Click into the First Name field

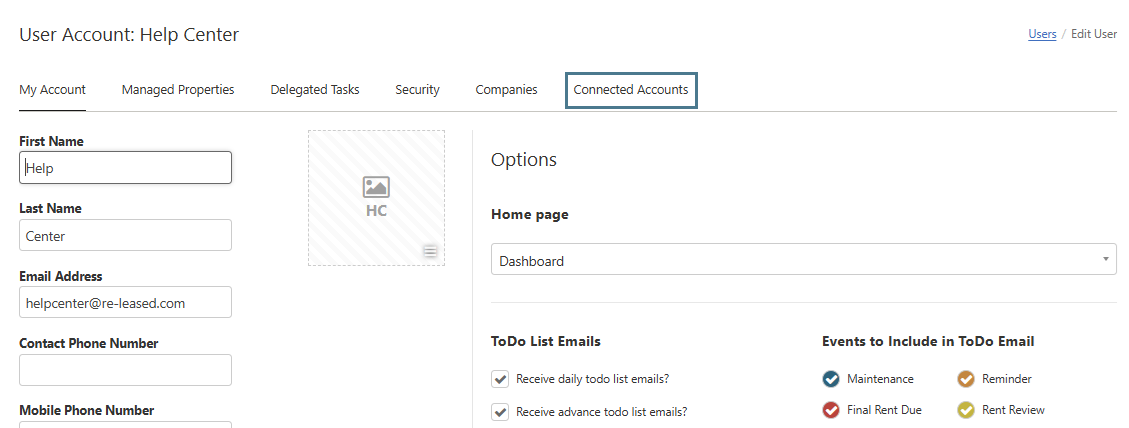[x=126, y=168]
